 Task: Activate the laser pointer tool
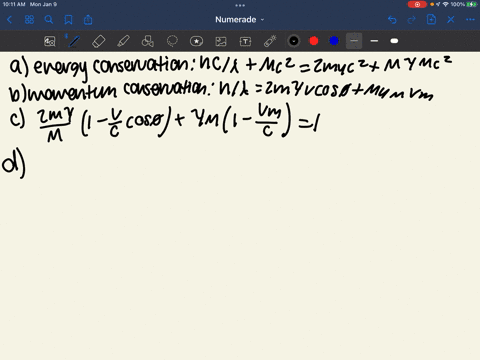click(270, 41)
